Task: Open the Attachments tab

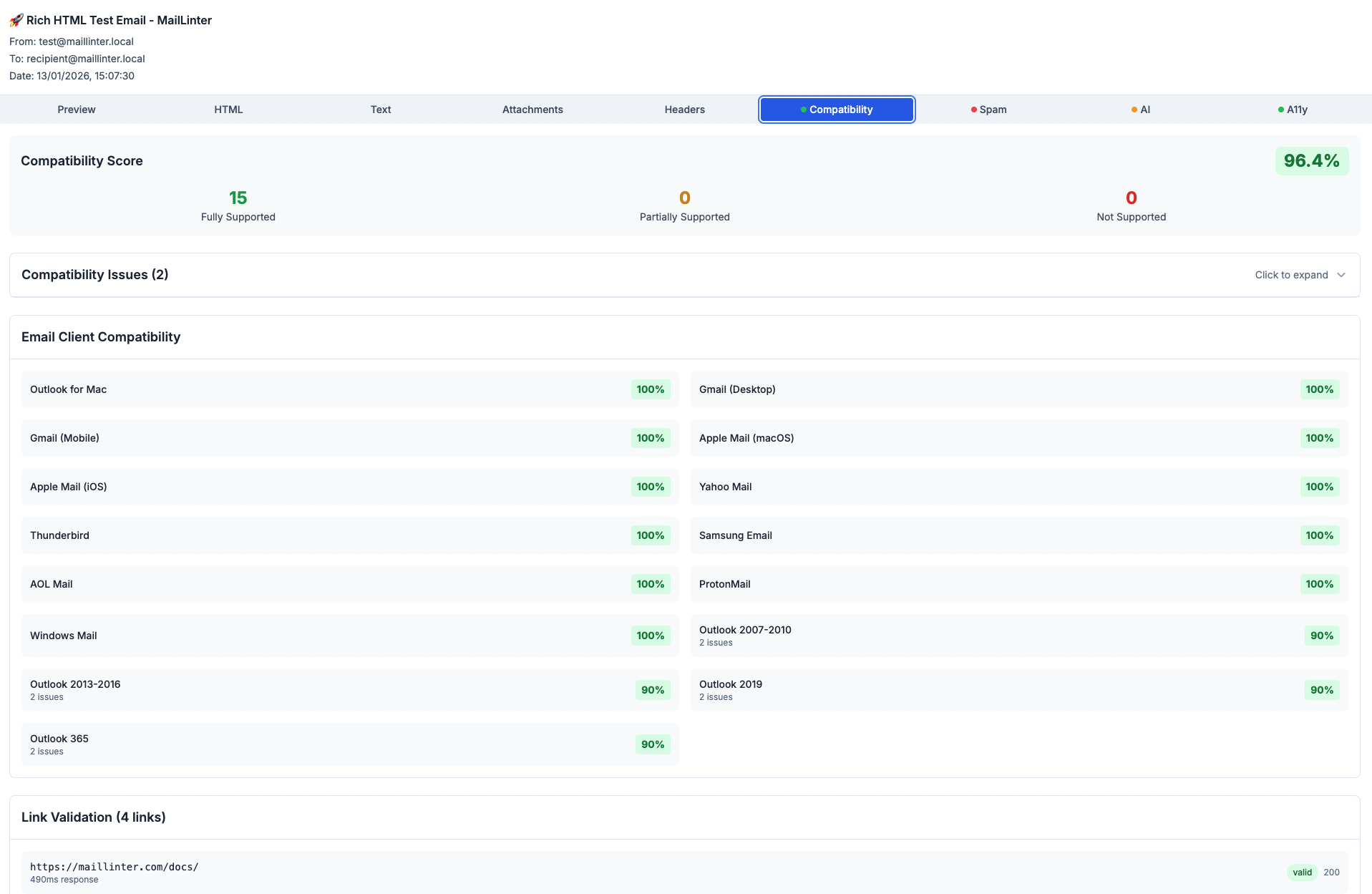Action: [x=532, y=110]
